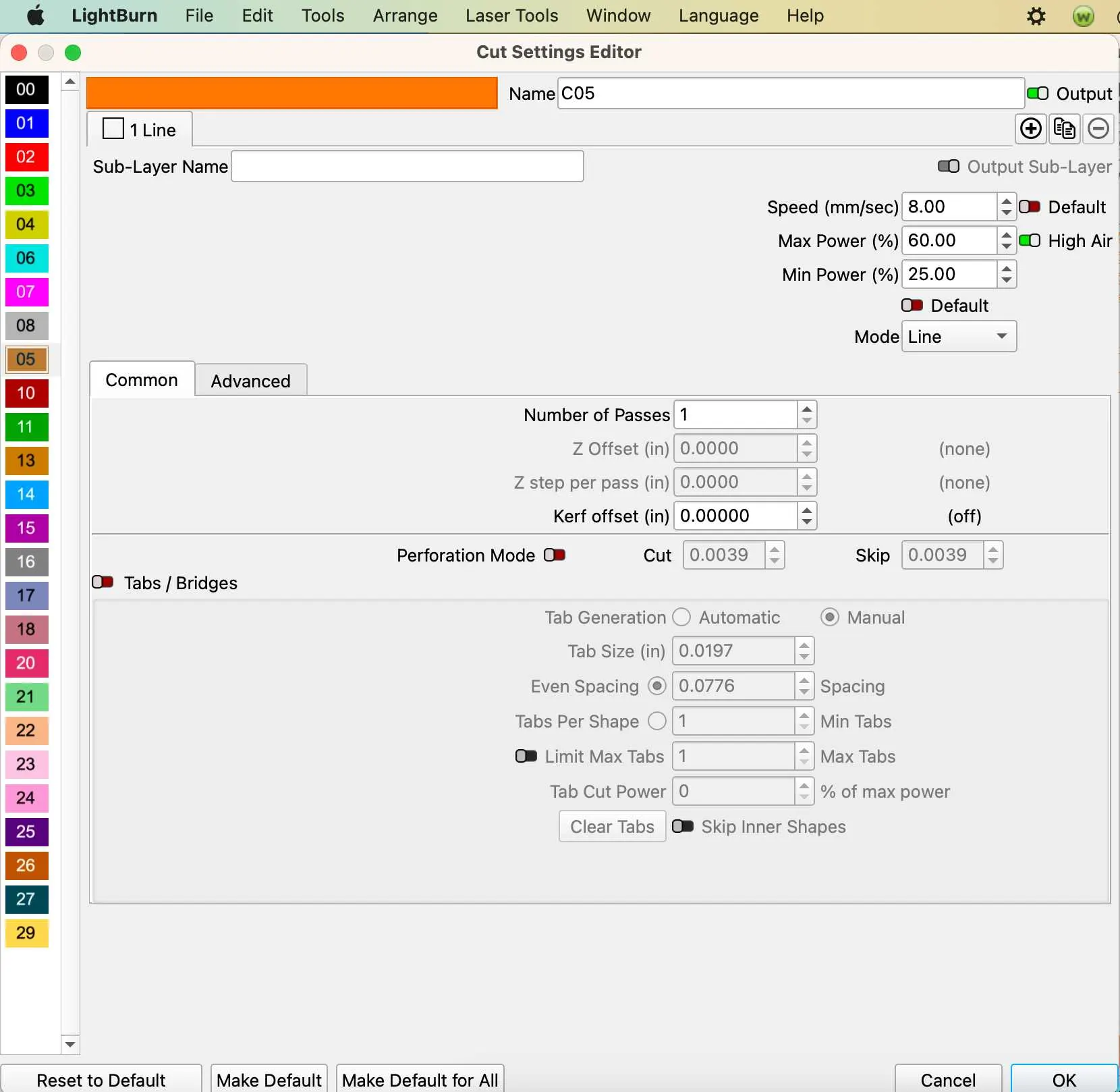Image resolution: width=1120 pixels, height=1092 pixels.
Task: Switch to the Advanced tab
Action: point(250,381)
